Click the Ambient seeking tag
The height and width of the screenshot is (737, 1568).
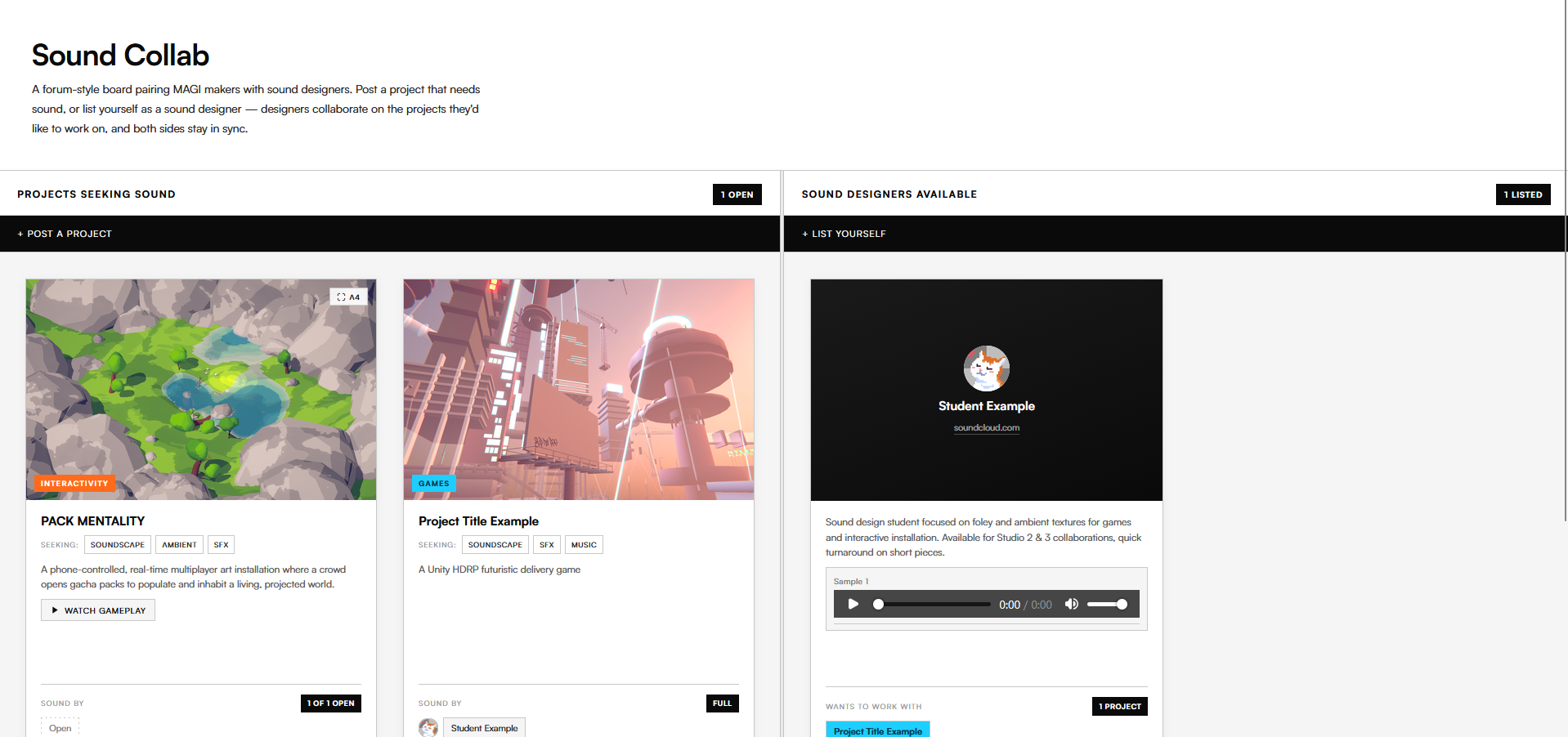click(179, 545)
